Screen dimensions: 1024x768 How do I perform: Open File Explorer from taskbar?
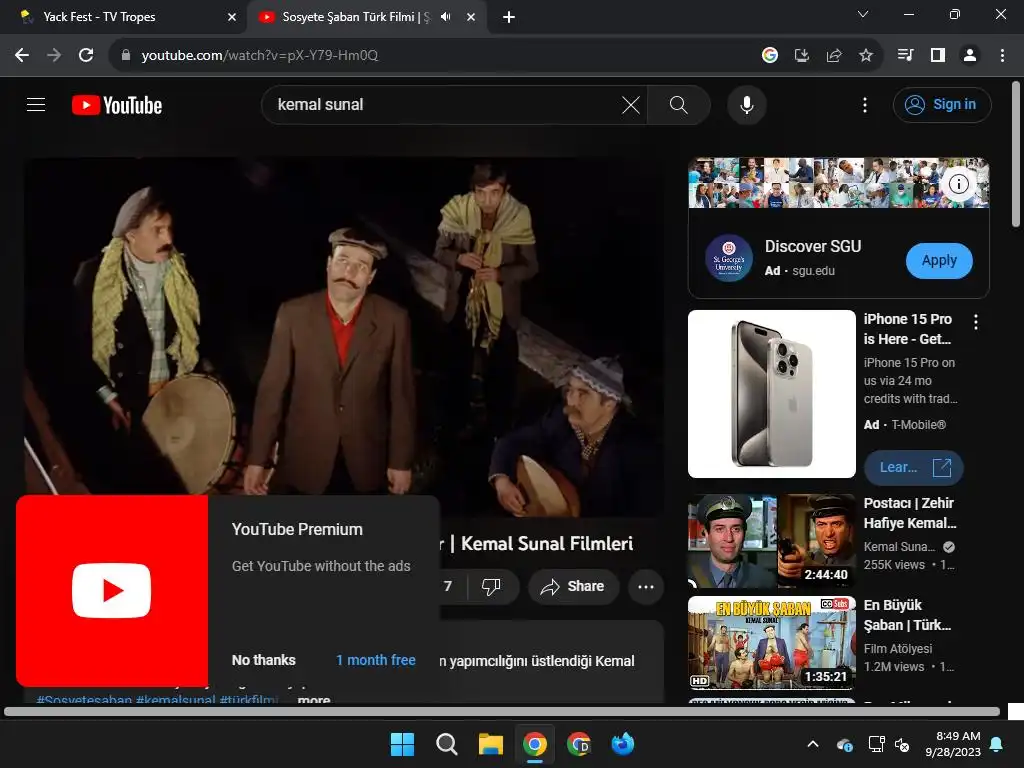tap(490, 744)
